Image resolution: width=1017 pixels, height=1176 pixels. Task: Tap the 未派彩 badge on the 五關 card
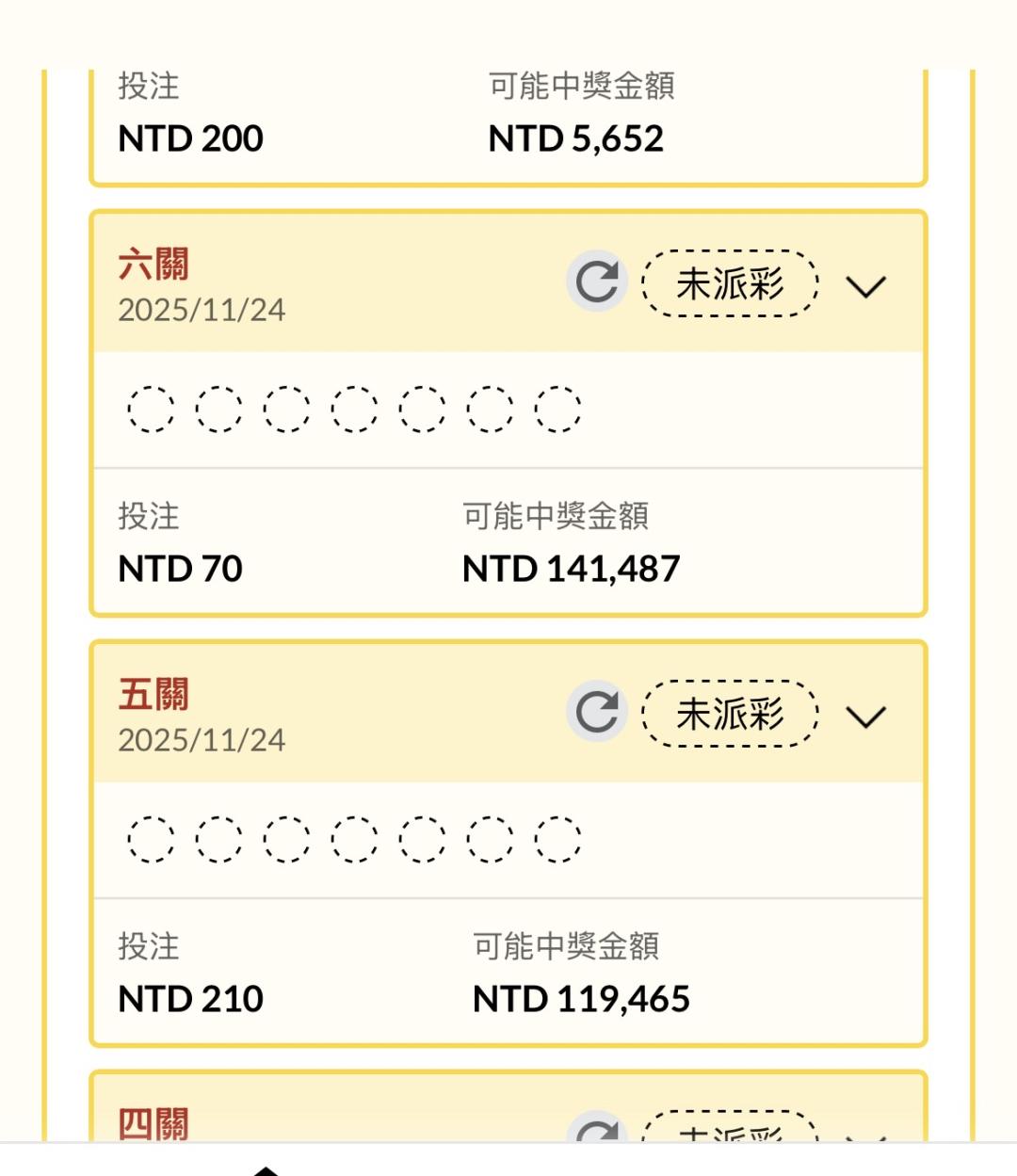click(730, 714)
